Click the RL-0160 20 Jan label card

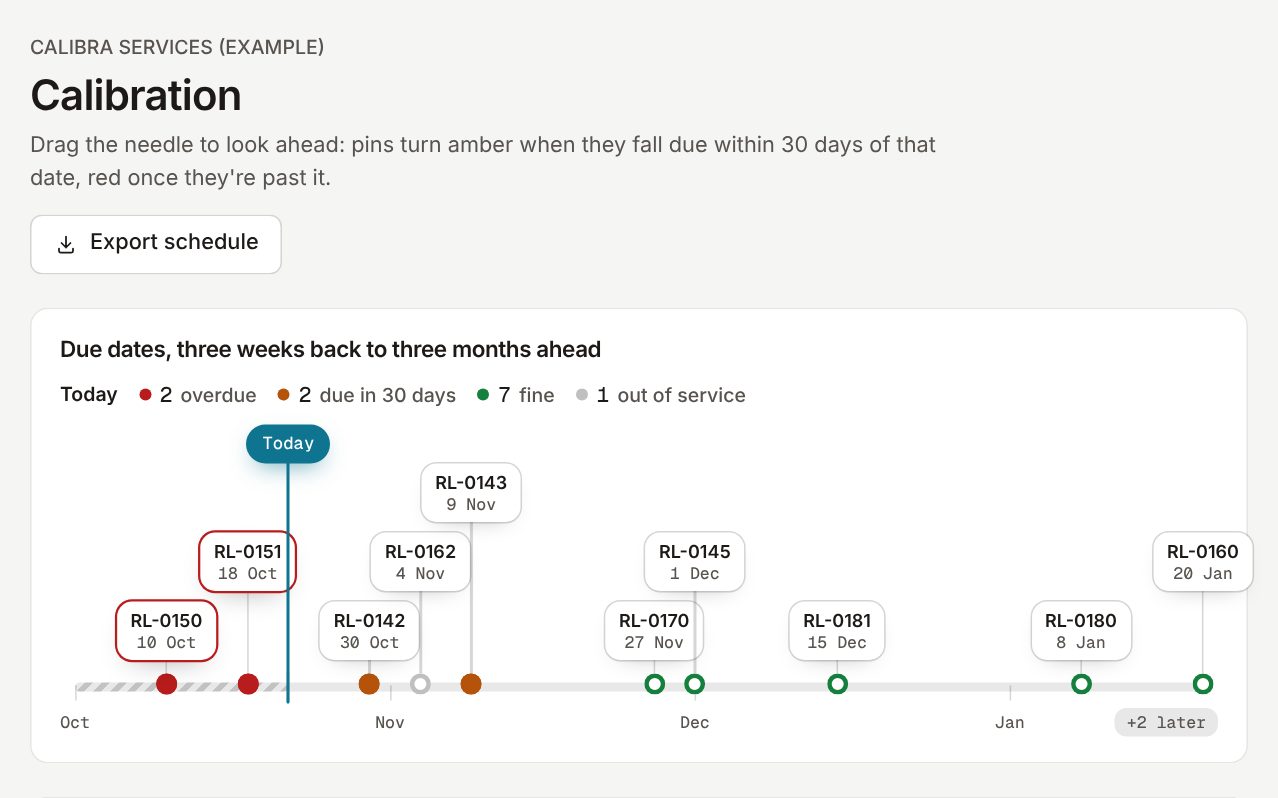(1203, 562)
